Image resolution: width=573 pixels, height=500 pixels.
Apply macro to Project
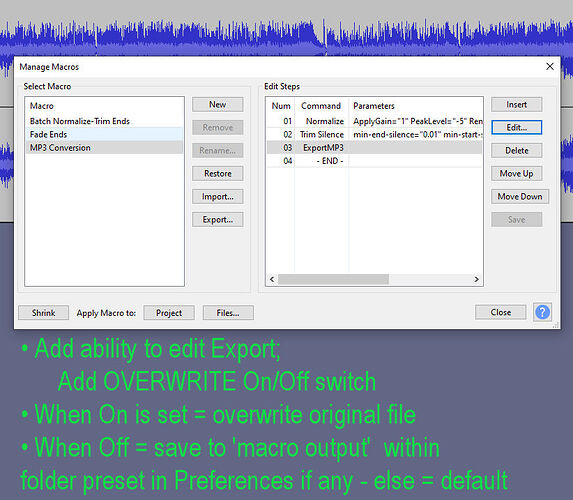click(x=169, y=313)
